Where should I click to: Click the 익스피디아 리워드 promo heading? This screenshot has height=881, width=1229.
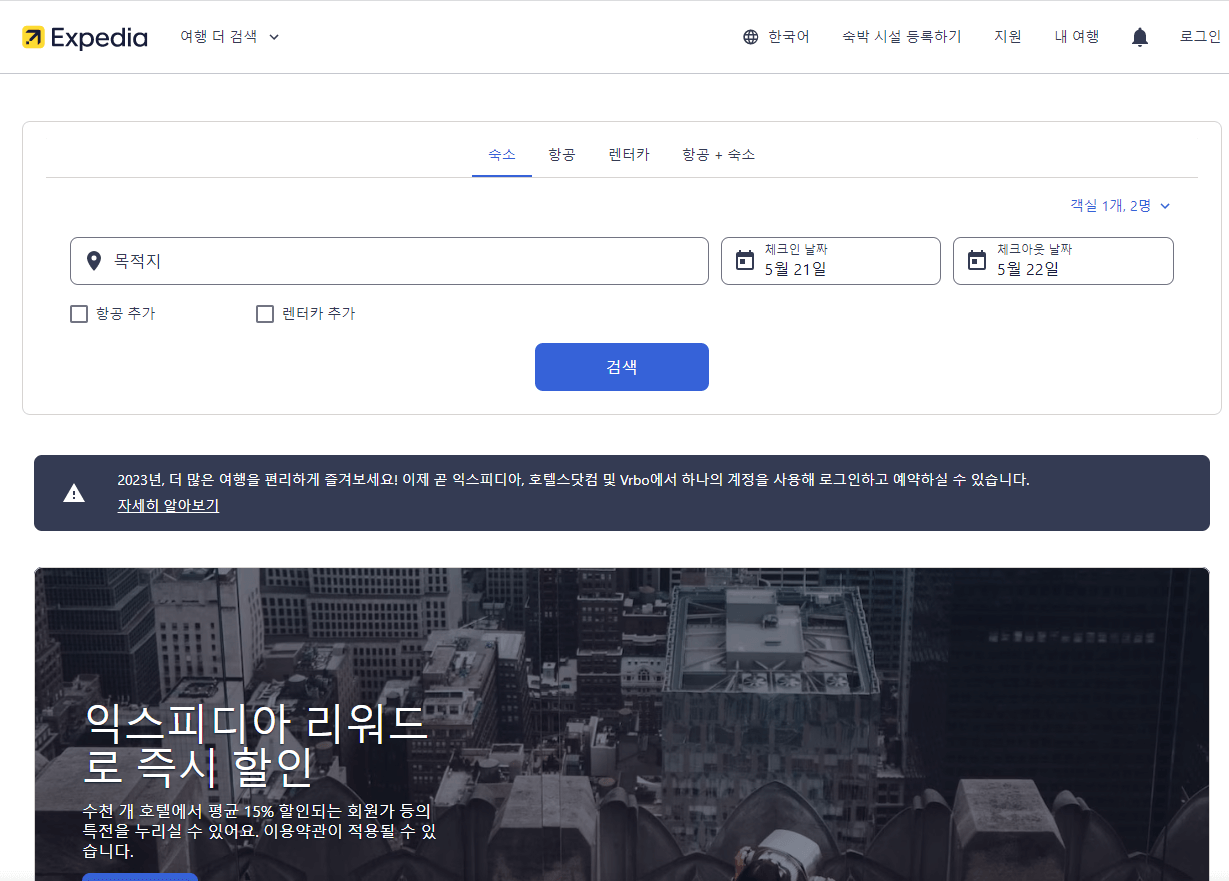(256, 745)
